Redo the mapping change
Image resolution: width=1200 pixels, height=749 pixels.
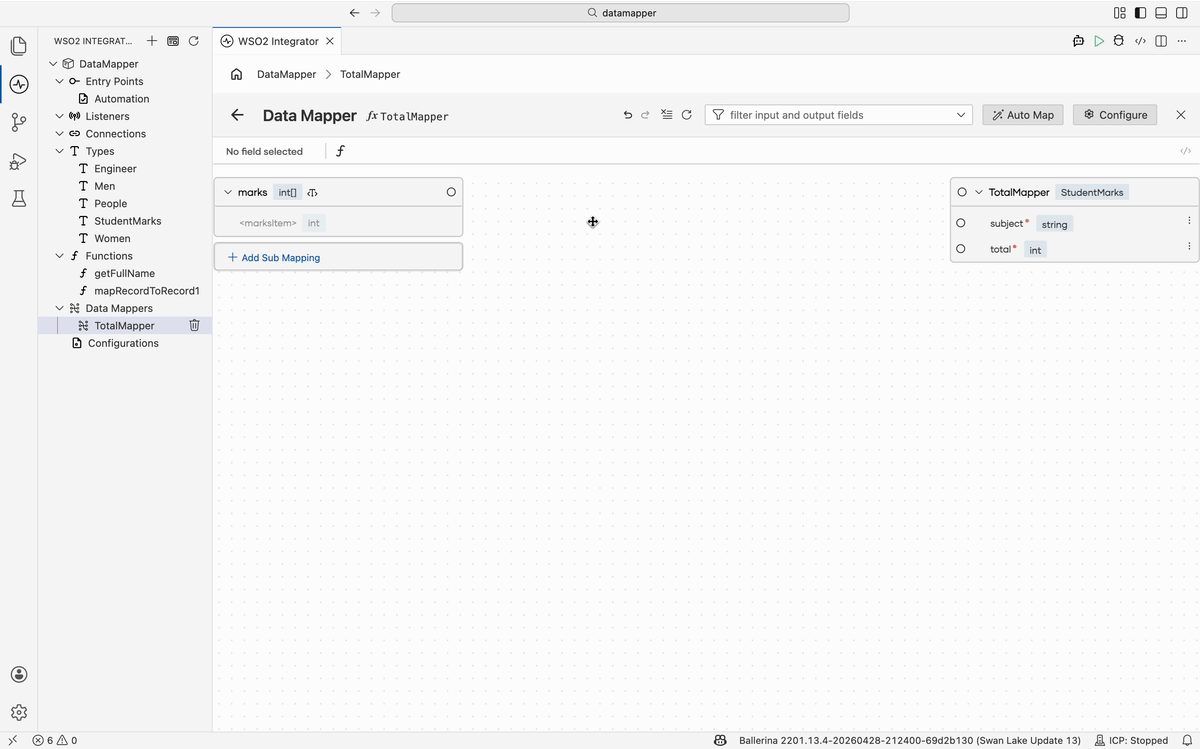click(x=645, y=115)
